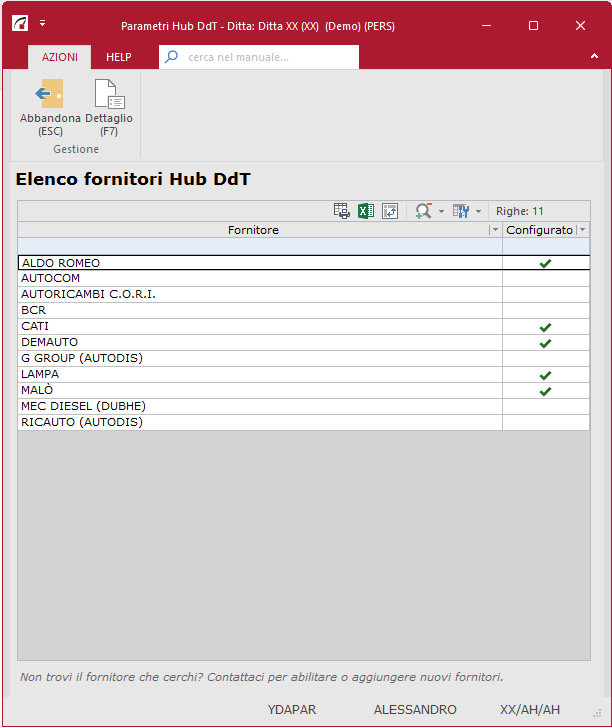
Task: Select the AUTORICAMBI C.O.R.I. supplier row
Action: [x=89, y=295]
